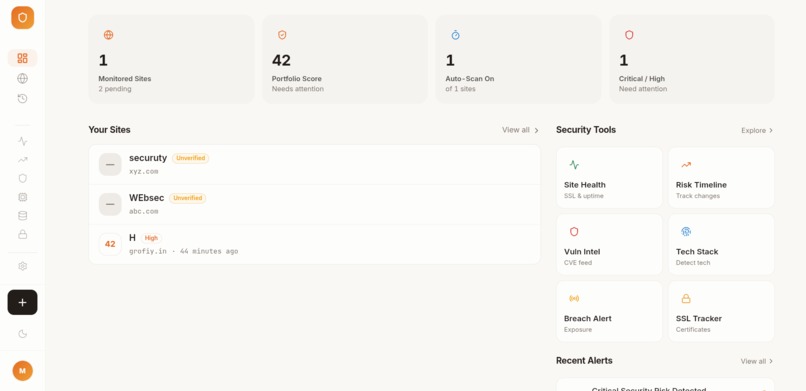The height and width of the screenshot is (391, 806).
Task: Open the scan history clock icon
Action: click(x=23, y=99)
